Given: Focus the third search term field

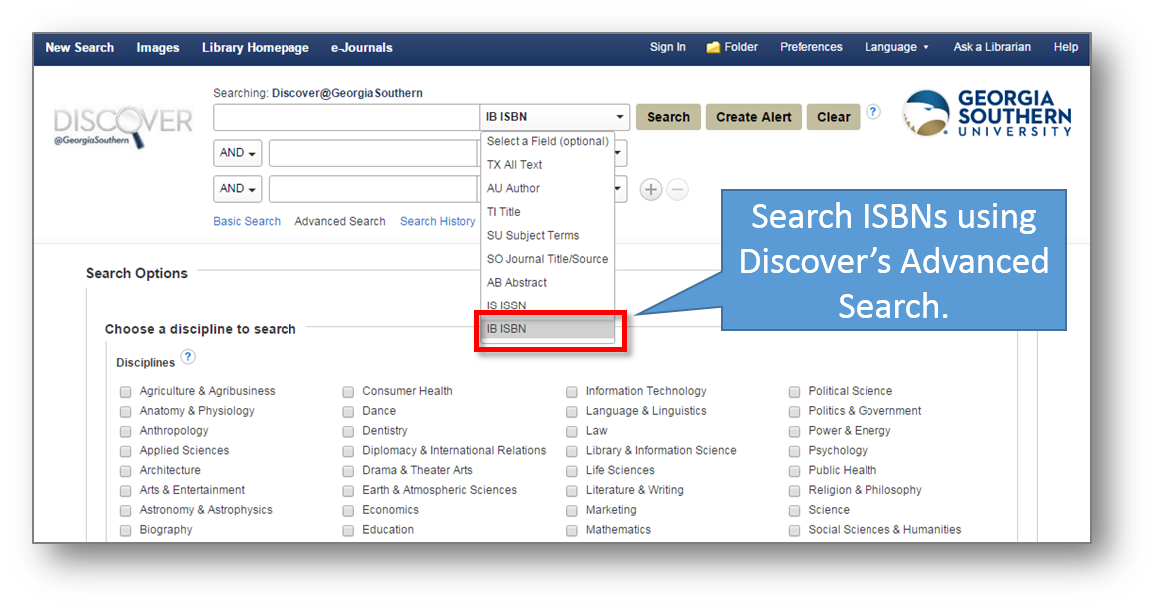Looking at the screenshot, I should 374,189.
